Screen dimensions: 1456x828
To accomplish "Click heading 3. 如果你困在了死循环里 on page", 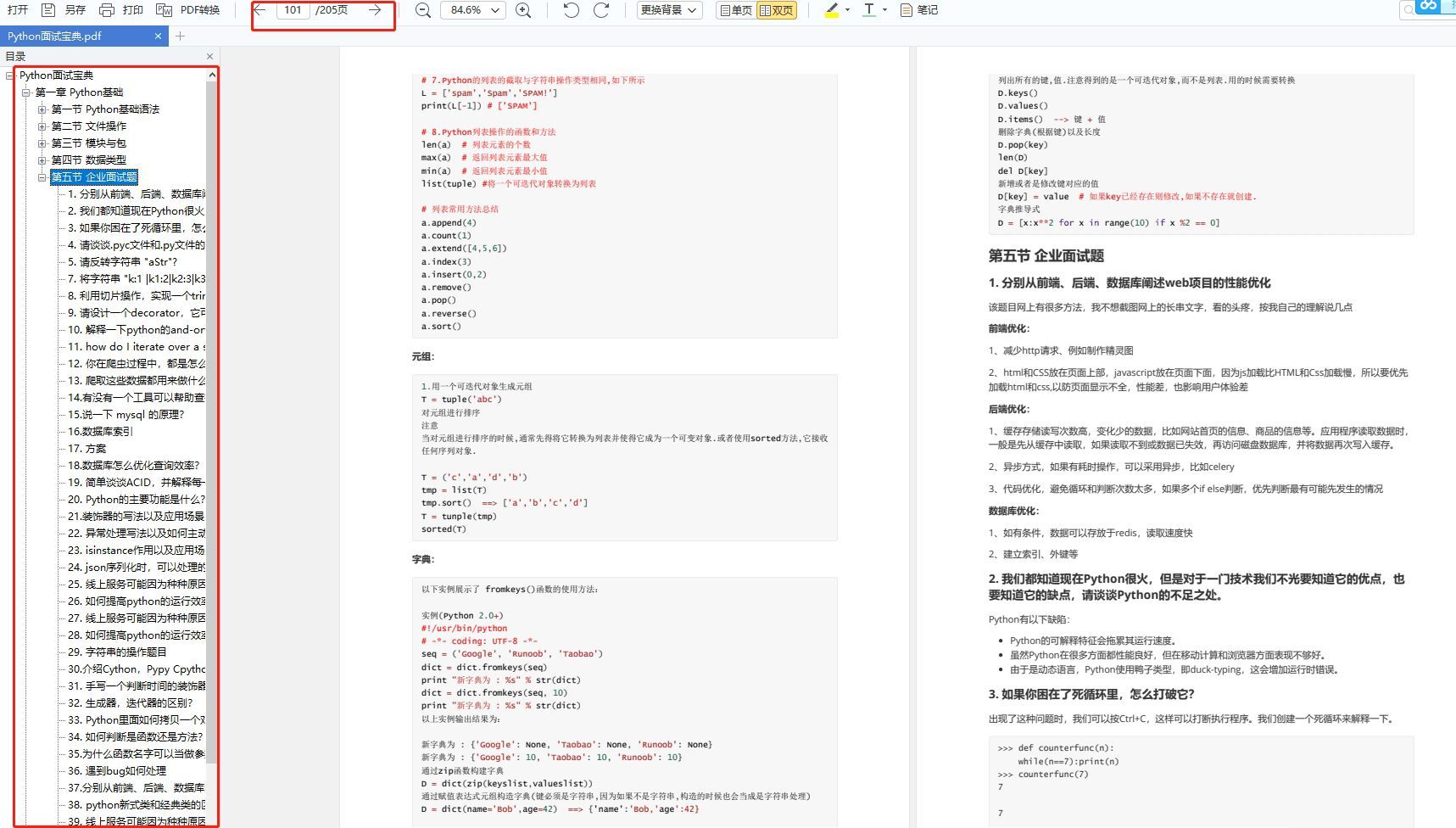I will [x=1091, y=694].
